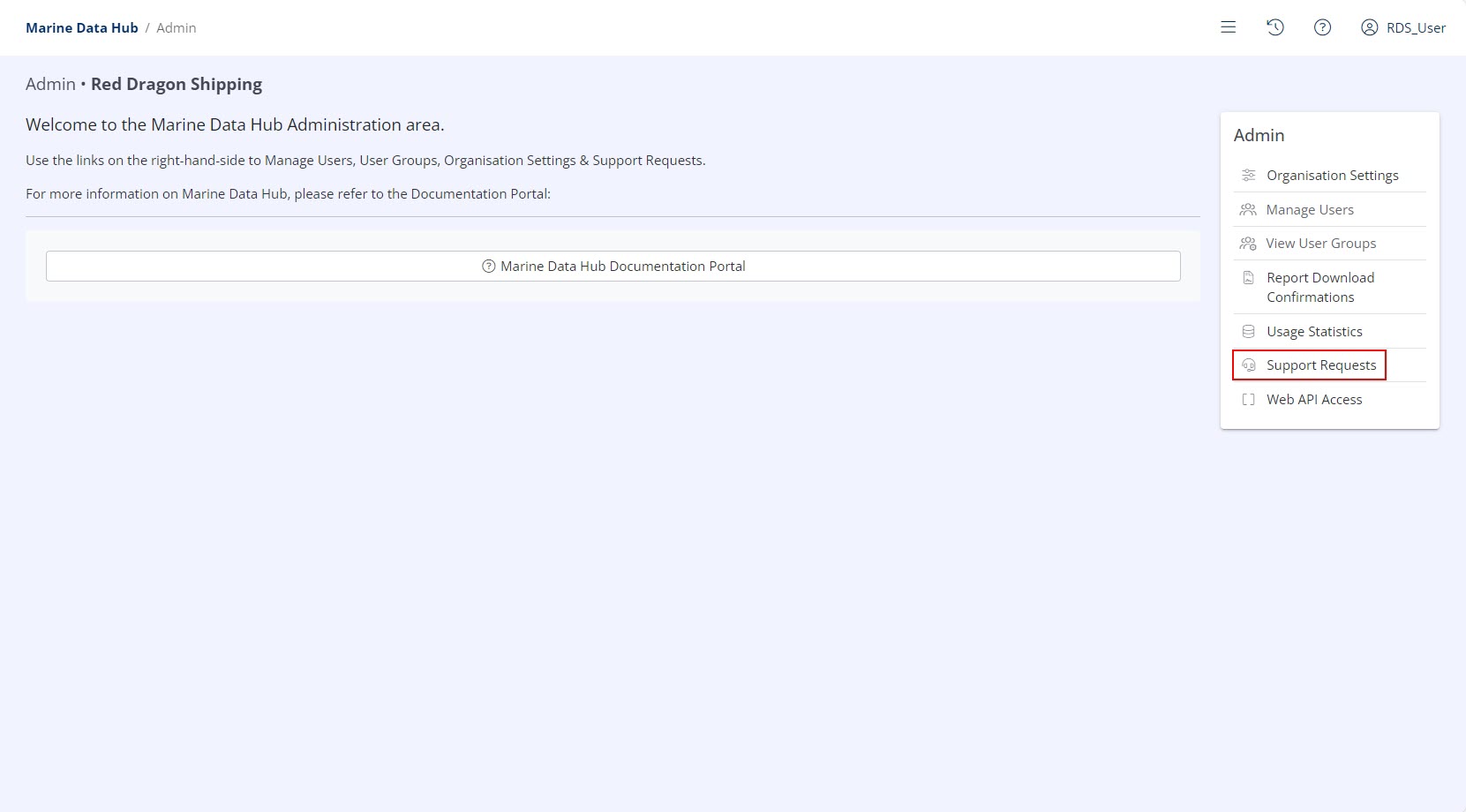This screenshot has height=812, width=1466.
Task: Go to Marine Data Hub home breadcrumb
Action: click(x=82, y=28)
